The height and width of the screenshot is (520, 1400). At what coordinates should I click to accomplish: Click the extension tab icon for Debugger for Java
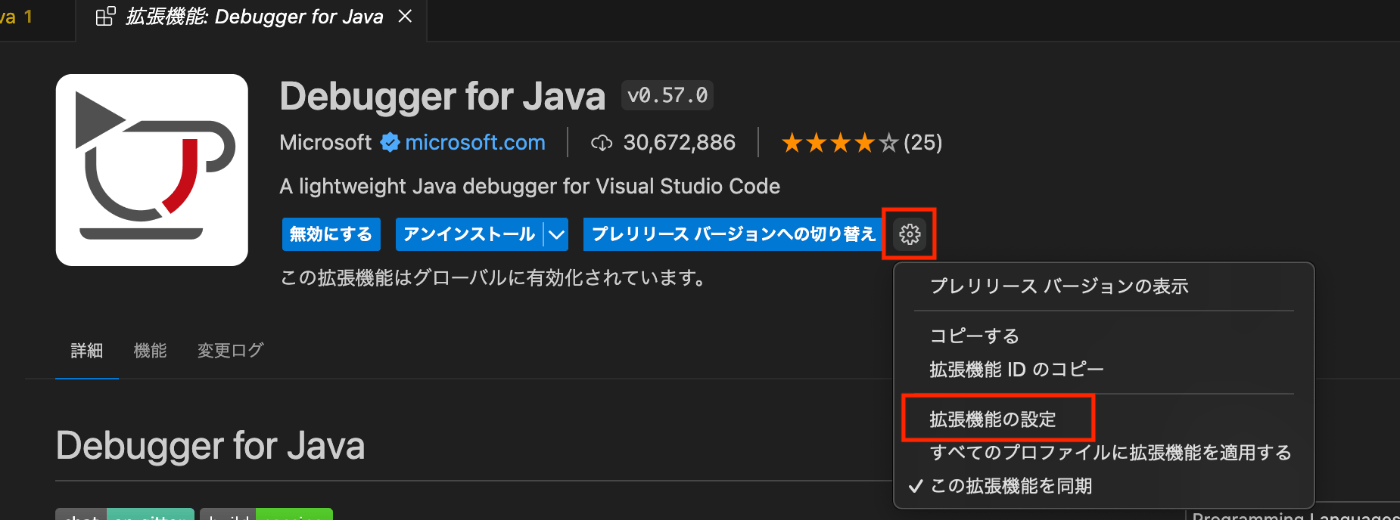[x=105, y=18]
